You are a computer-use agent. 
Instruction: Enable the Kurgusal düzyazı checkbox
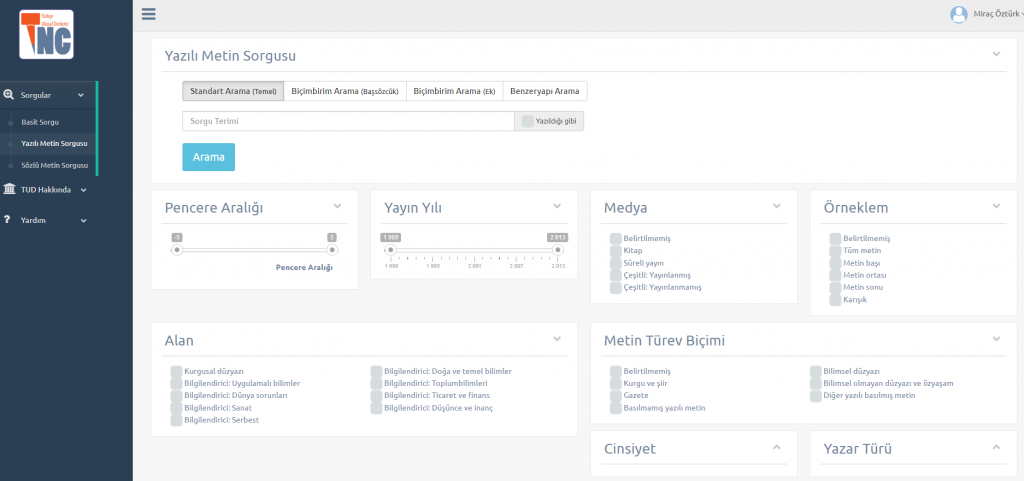coord(176,371)
